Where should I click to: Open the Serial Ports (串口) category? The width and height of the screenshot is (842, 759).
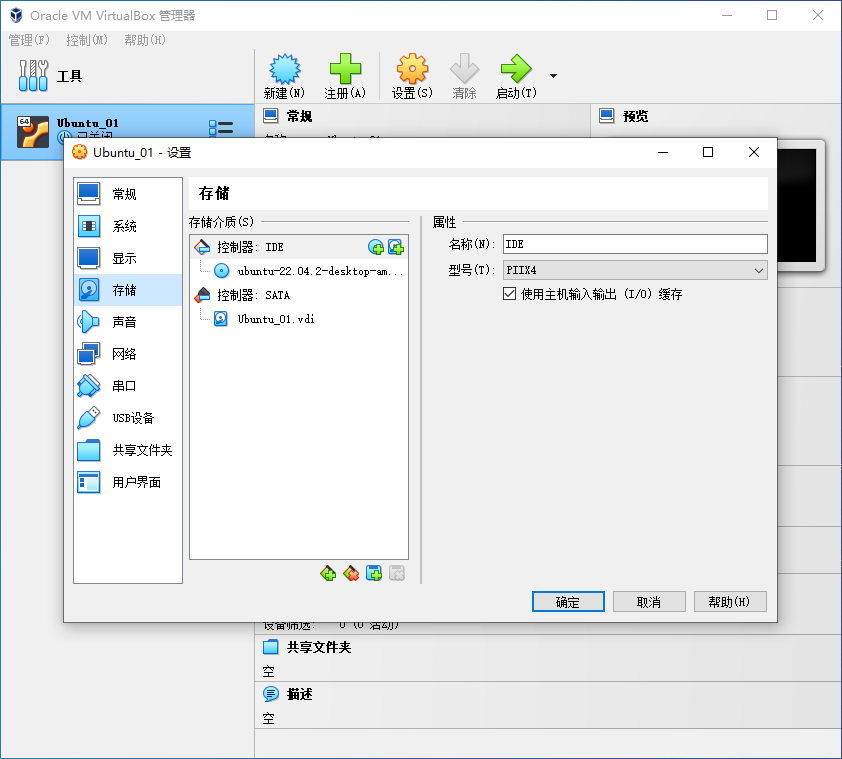click(x=128, y=386)
